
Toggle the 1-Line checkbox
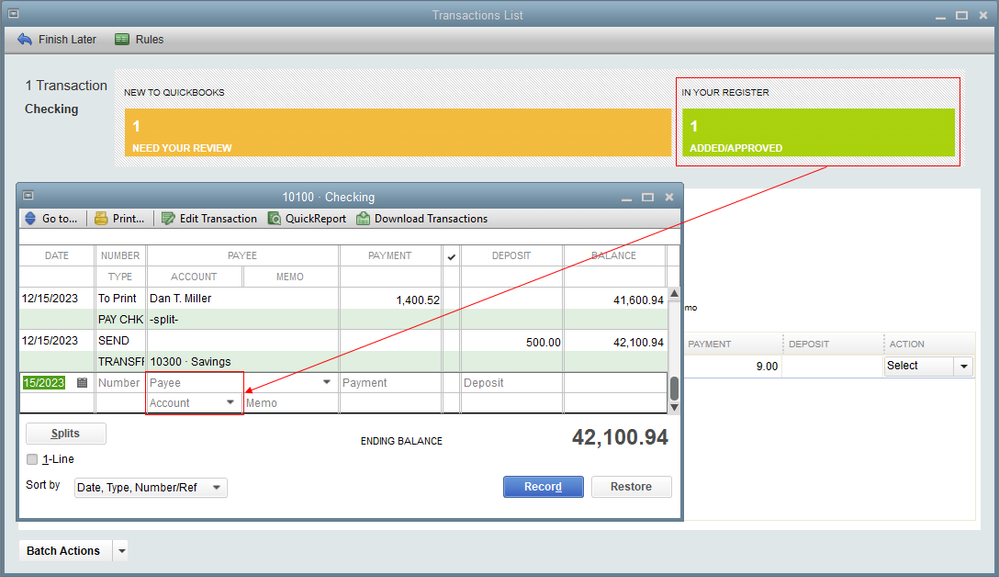point(32,459)
